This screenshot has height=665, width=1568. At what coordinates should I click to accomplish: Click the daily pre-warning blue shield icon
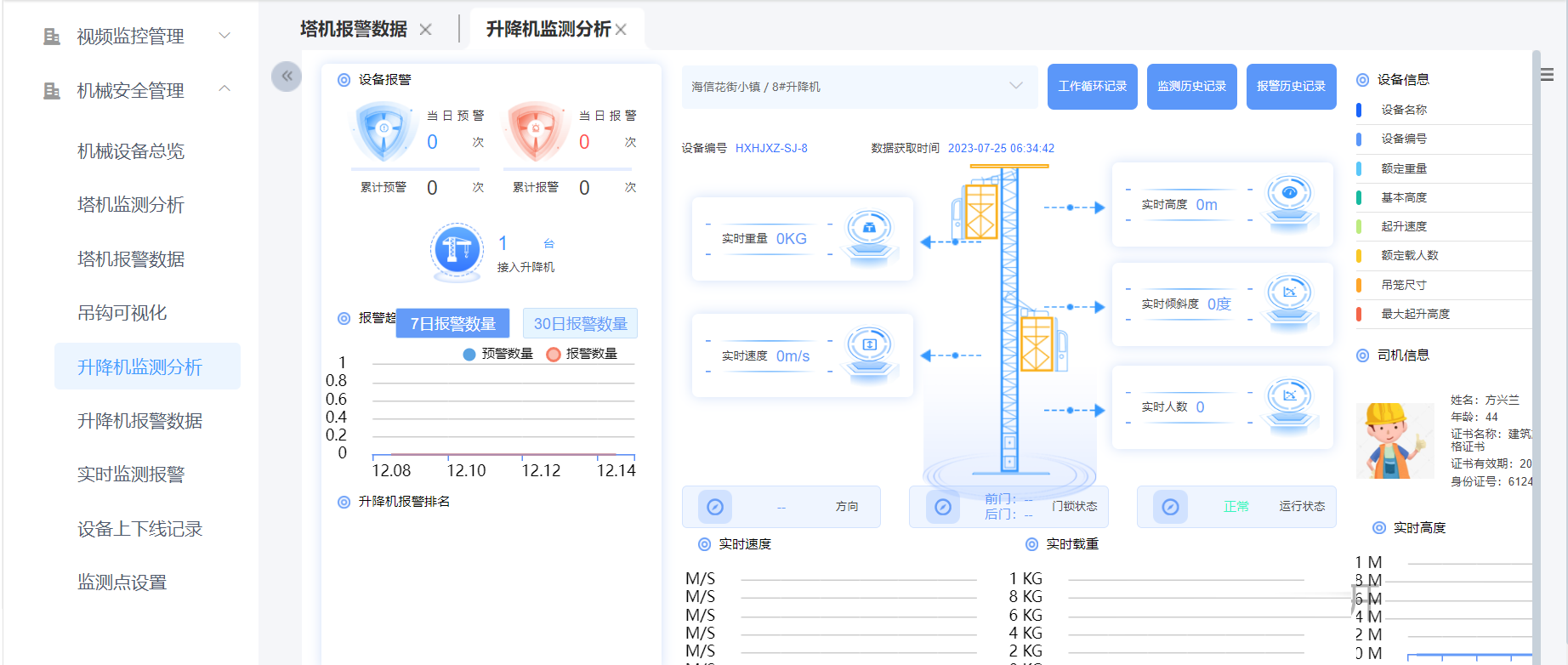click(383, 130)
